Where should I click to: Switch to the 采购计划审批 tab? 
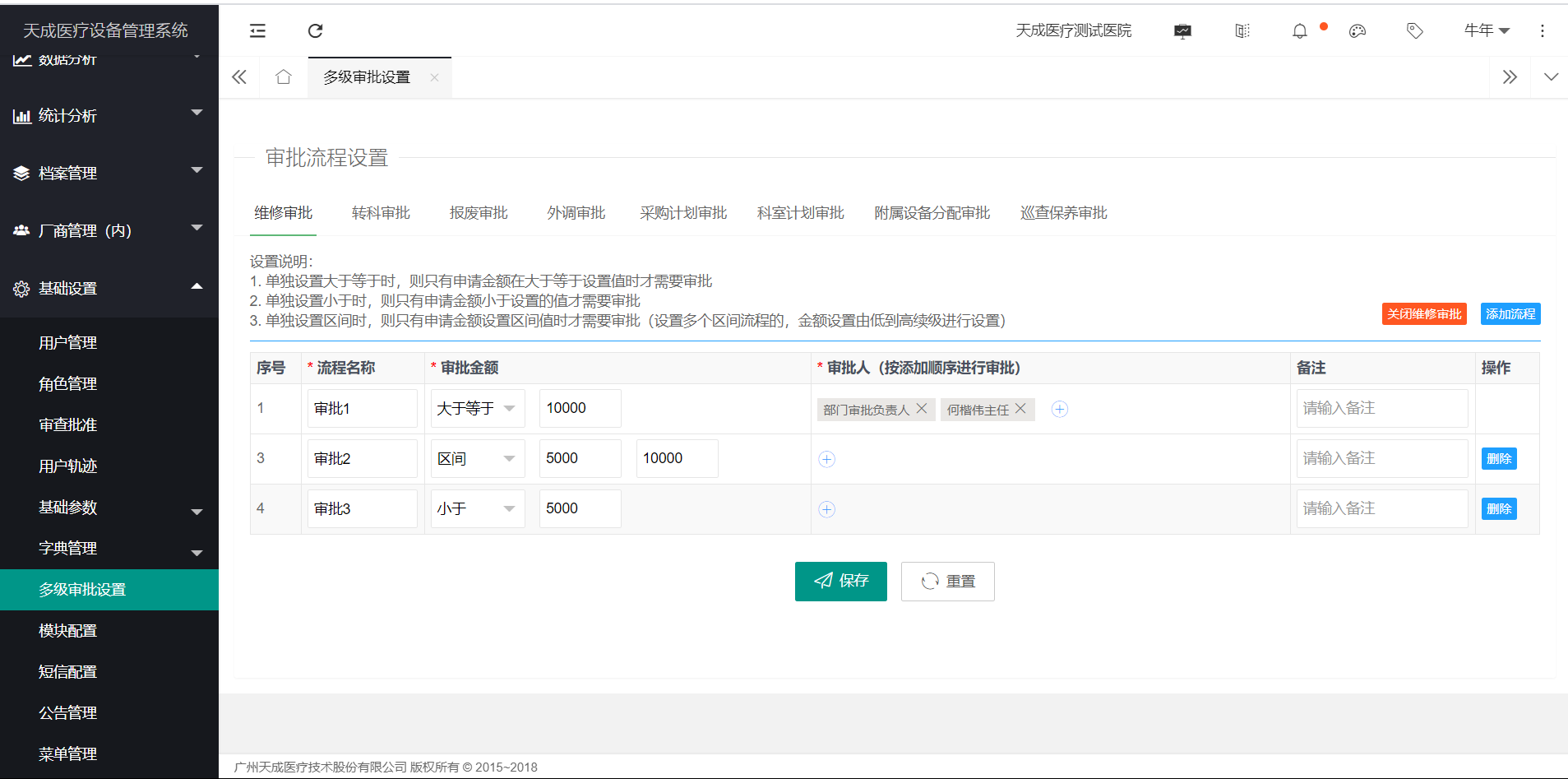click(683, 213)
